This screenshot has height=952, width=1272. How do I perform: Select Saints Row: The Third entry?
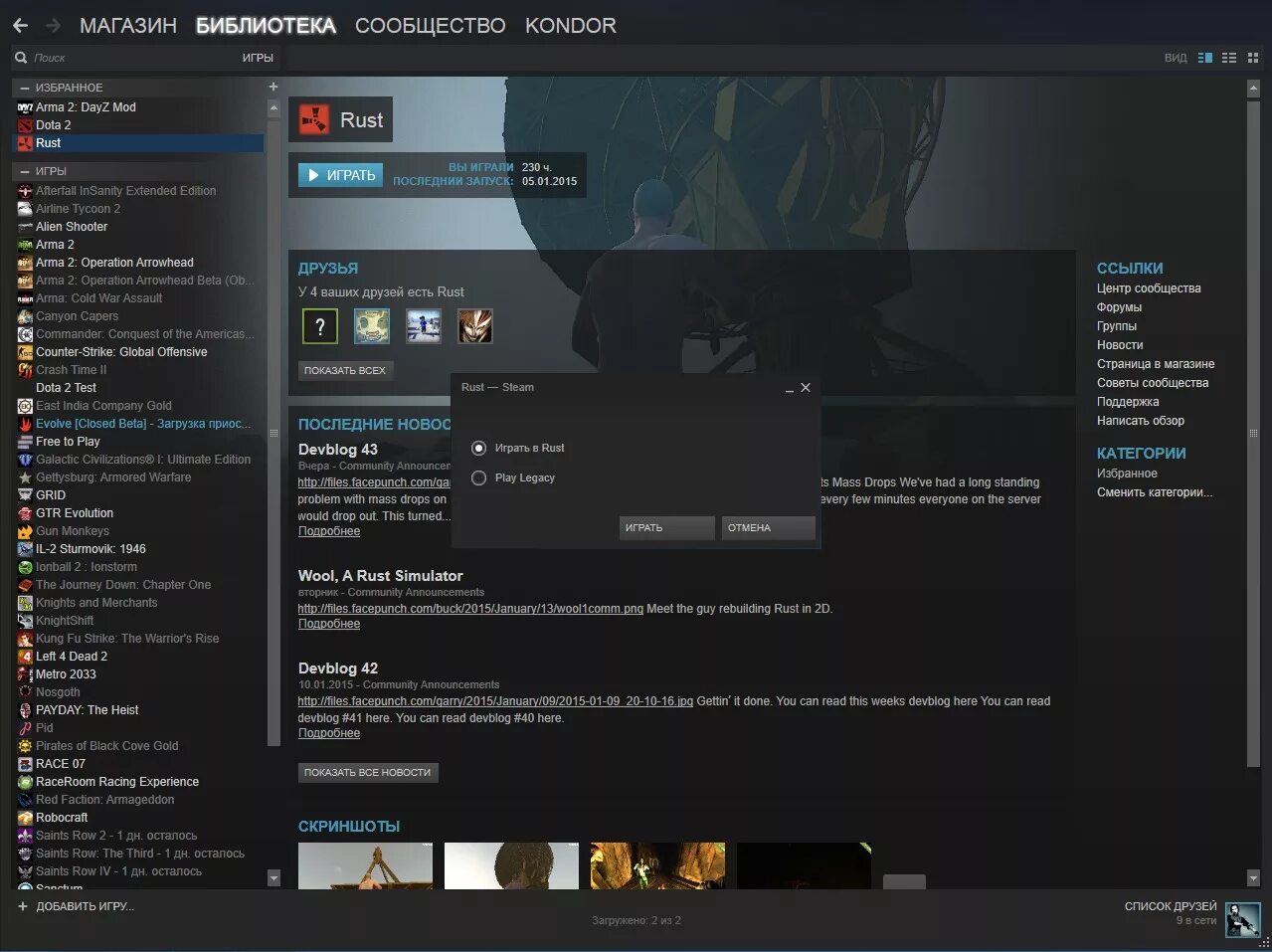(138, 854)
